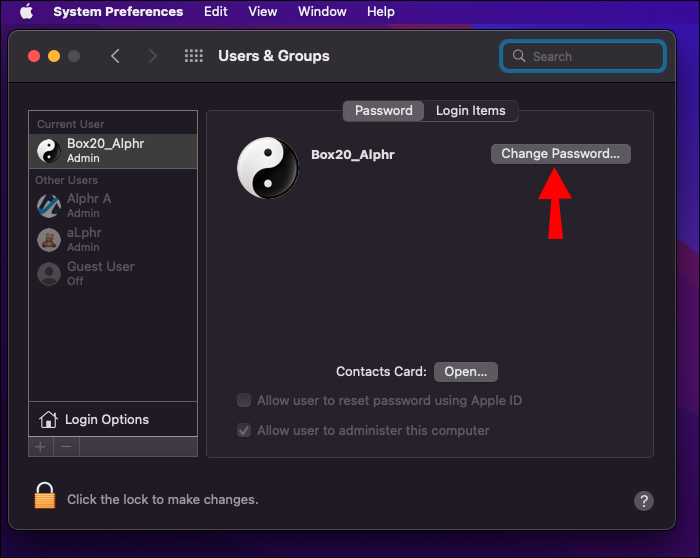The height and width of the screenshot is (558, 700).
Task: Click the 'Other Users' header text
Action: click(x=67, y=180)
